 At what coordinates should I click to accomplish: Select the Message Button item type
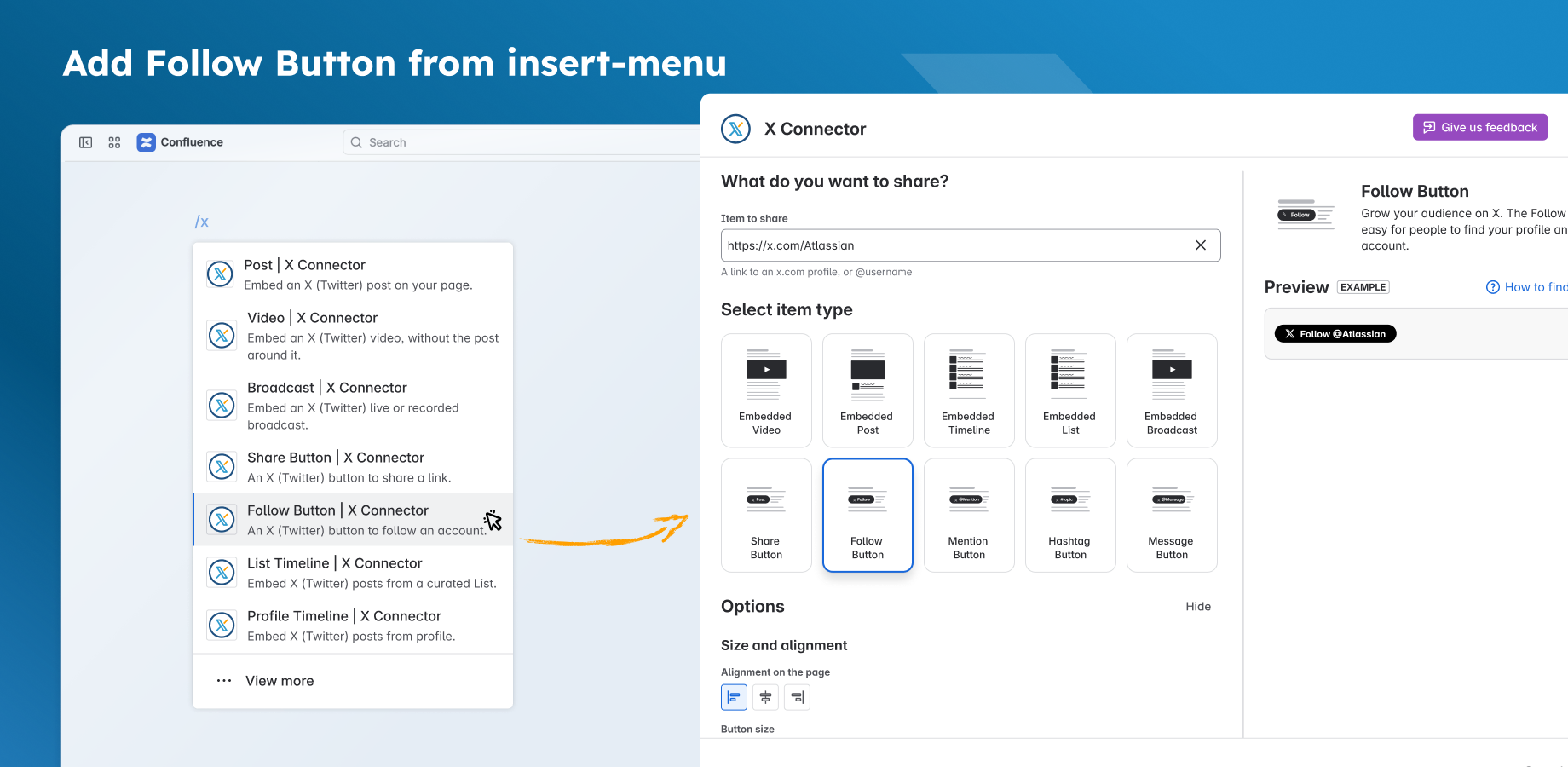[x=1172, y=515]
